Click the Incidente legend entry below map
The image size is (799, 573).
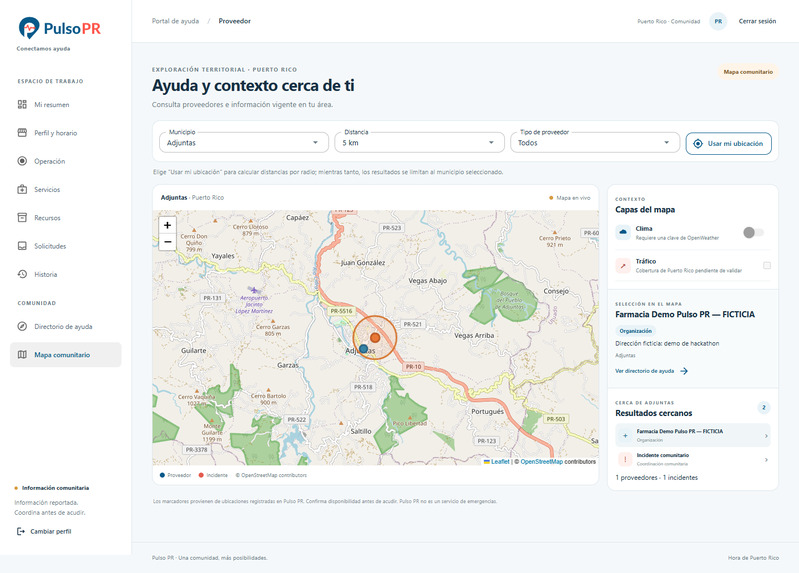coord(213,475)
